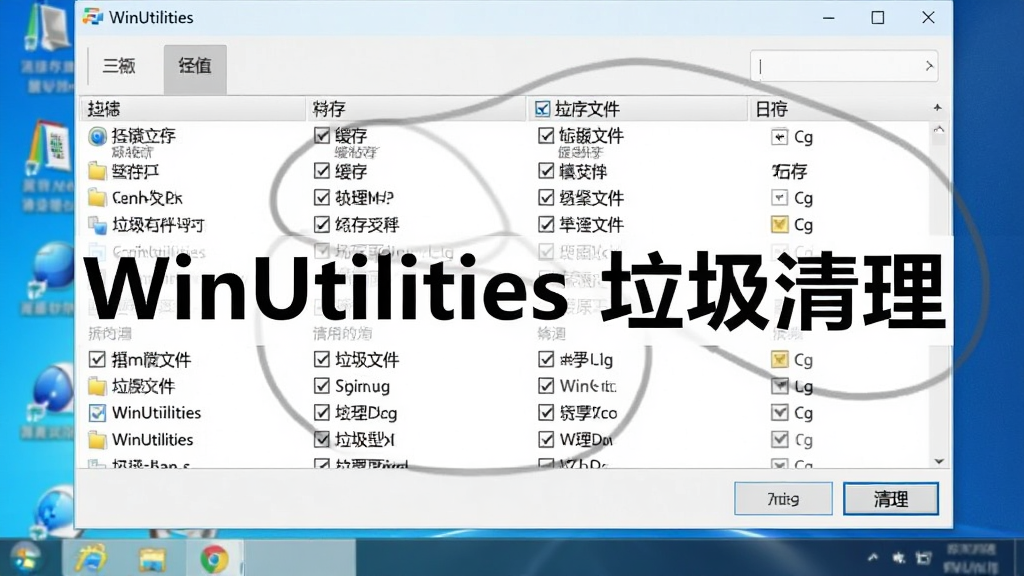Open the yellow folder icon labeled WinUtilities
This screenshot has width=1024, height=576.
97,440
